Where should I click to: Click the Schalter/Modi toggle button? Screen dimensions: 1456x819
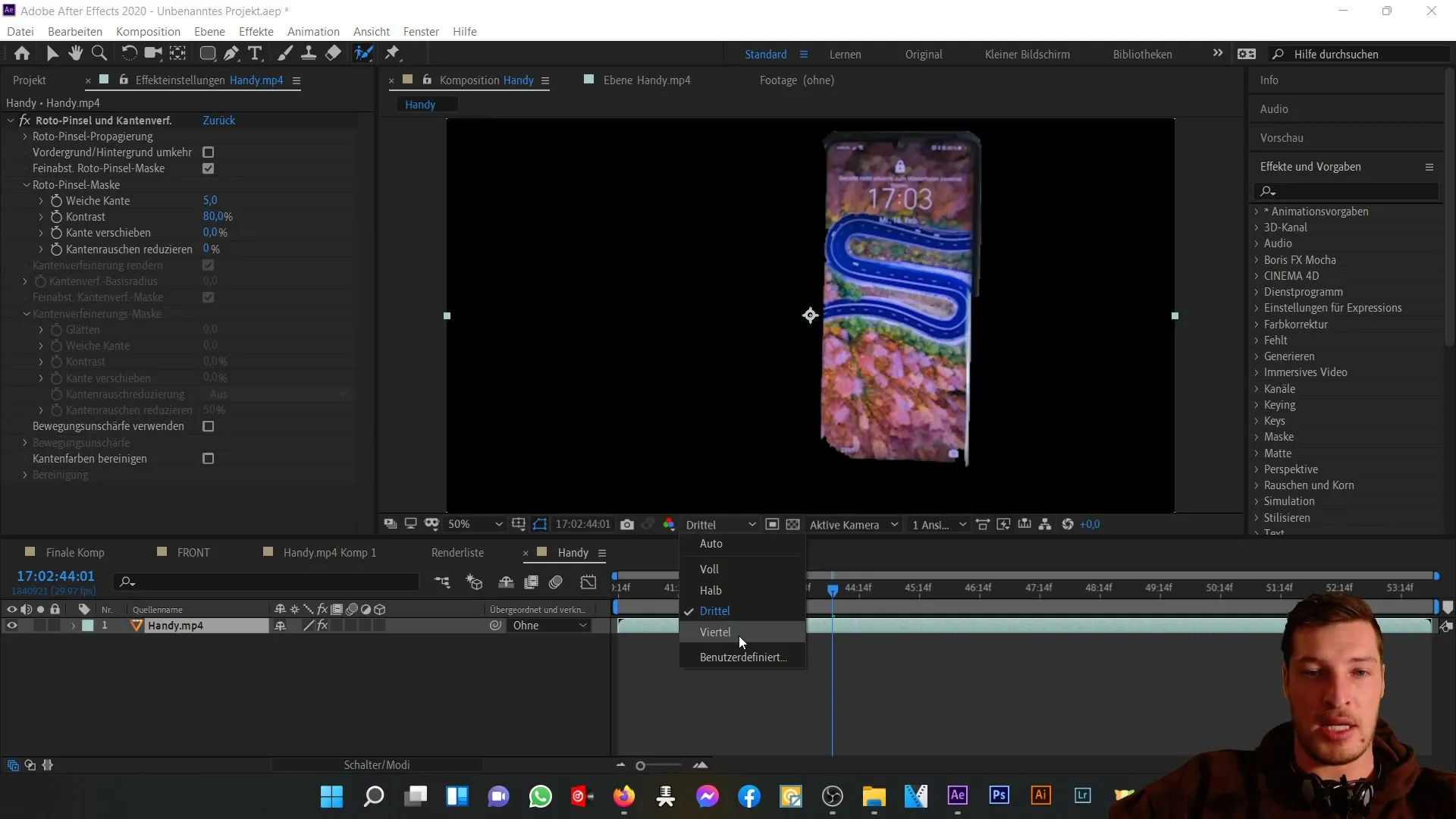tap(377, 765)
